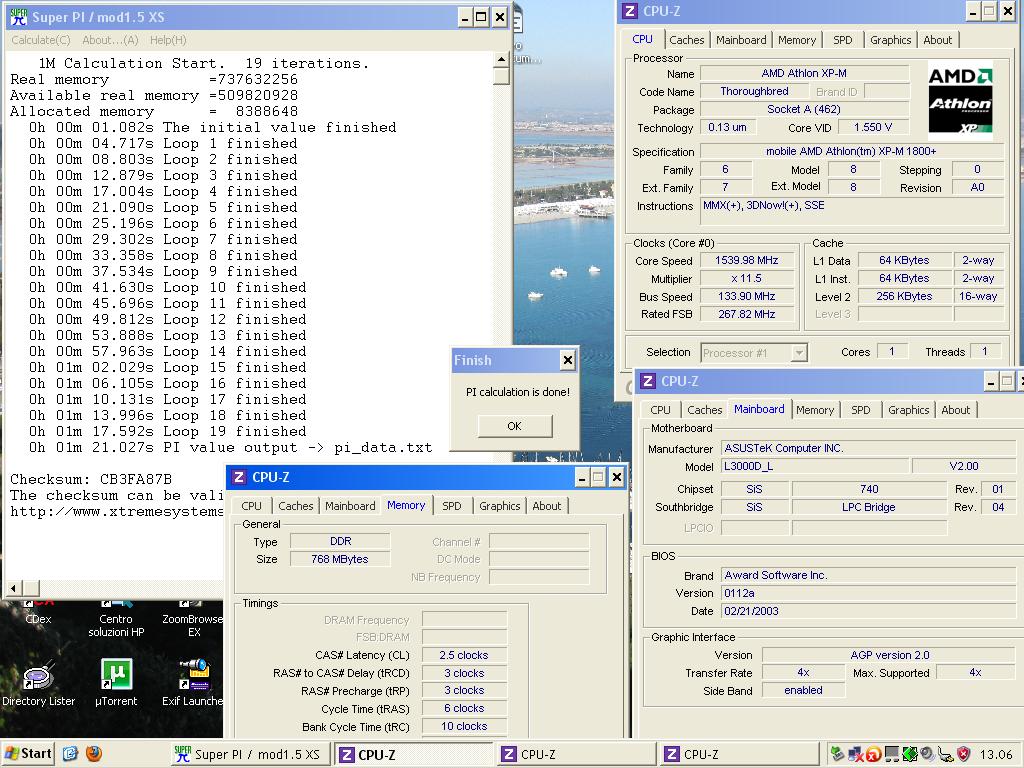Screen dimensions: 1024x768
Task: Open the Help(H) menu in Super PI
Action: pos(168,40)
